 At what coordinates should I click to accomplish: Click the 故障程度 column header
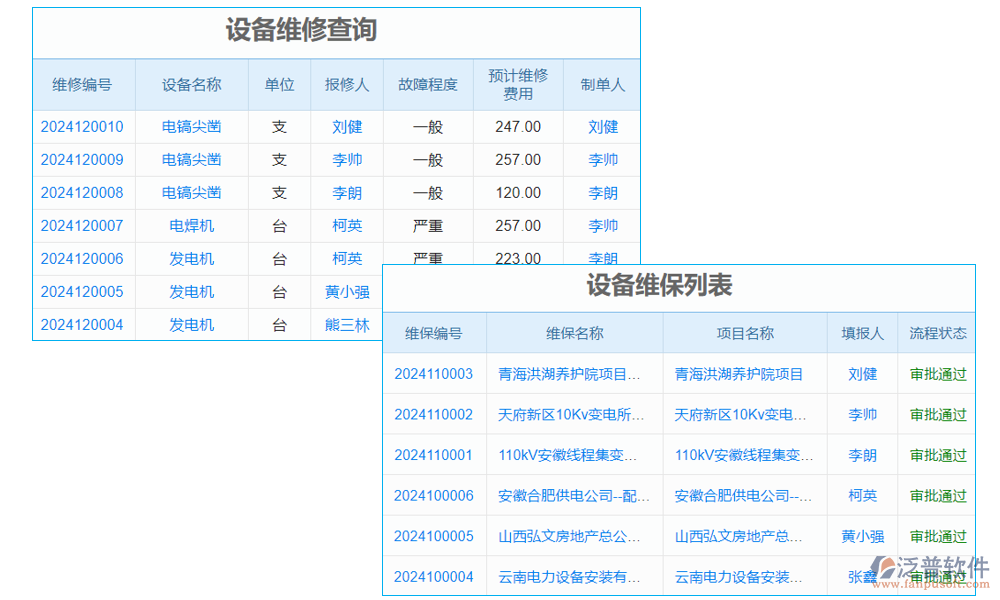tap(428, 85)
